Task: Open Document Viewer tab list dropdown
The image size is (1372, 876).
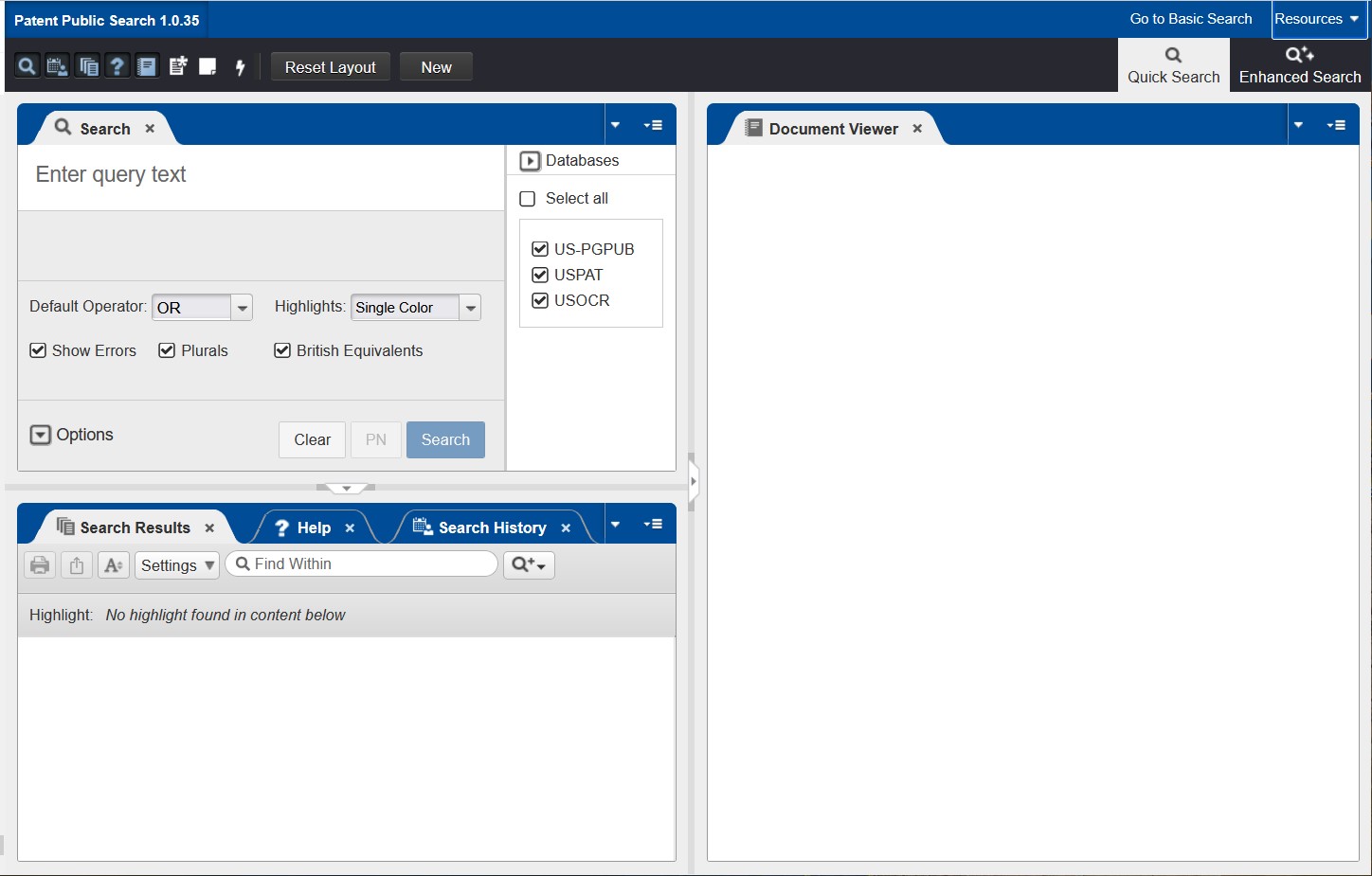Action: pos(1298,125)
